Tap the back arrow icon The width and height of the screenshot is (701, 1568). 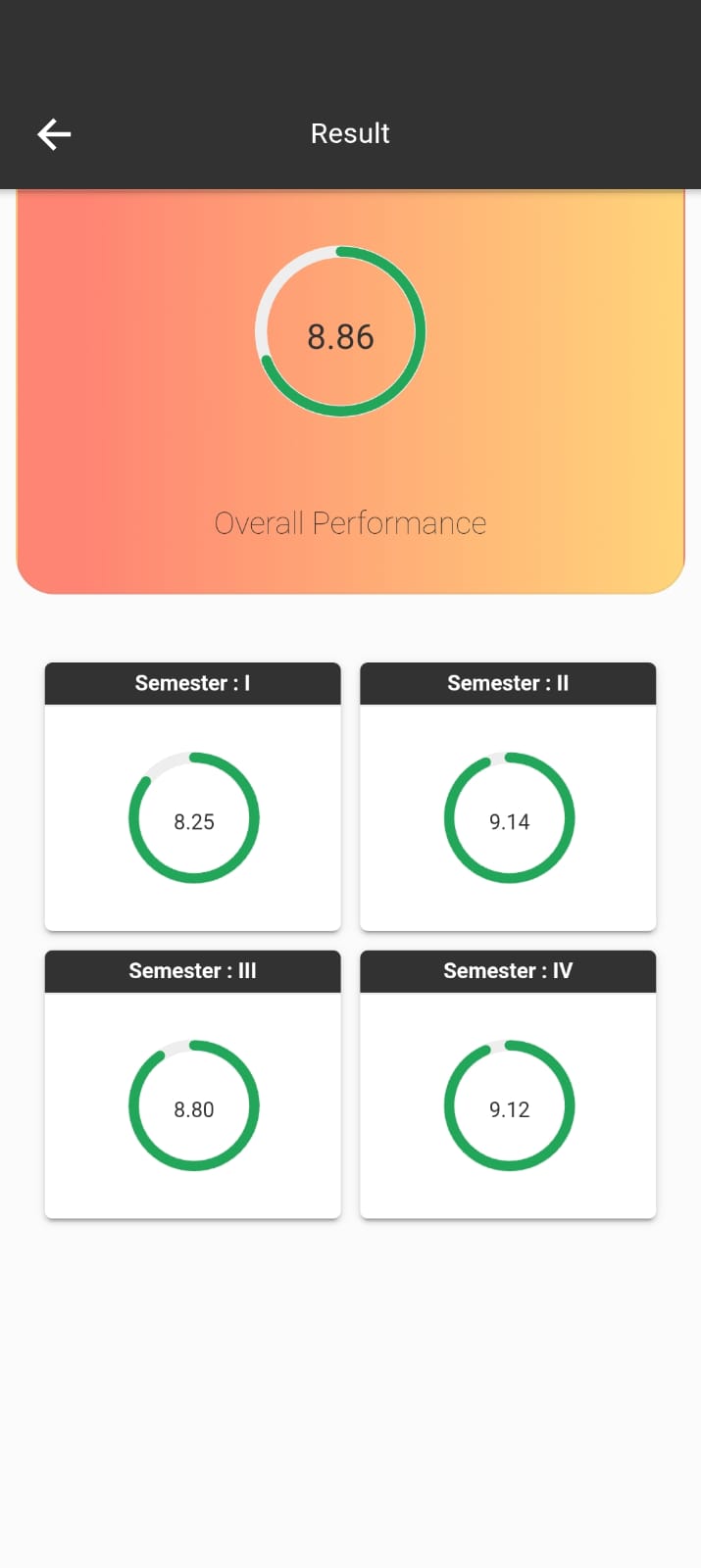coord(54,134)
